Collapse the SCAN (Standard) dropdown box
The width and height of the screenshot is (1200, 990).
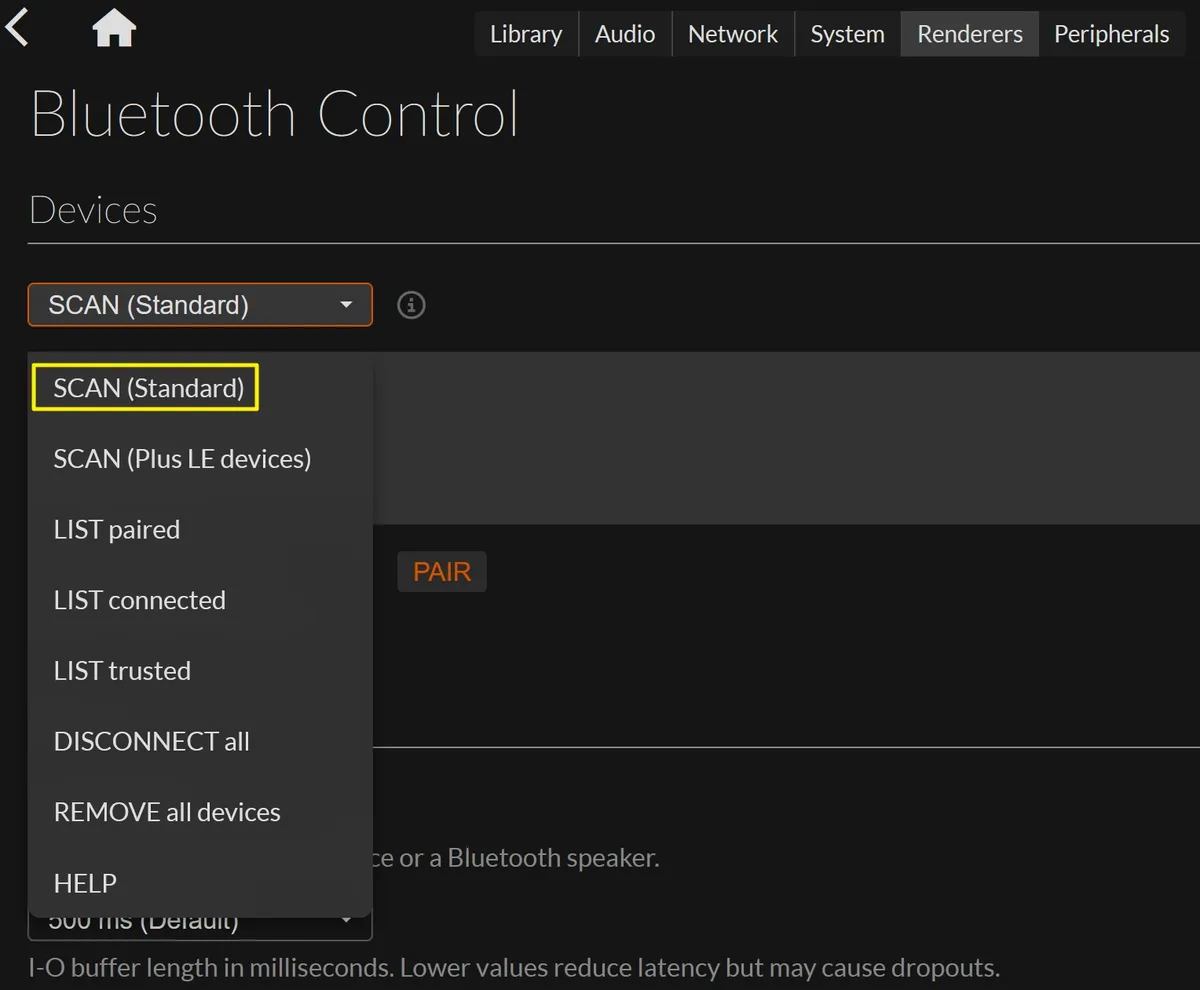[200, 305]
